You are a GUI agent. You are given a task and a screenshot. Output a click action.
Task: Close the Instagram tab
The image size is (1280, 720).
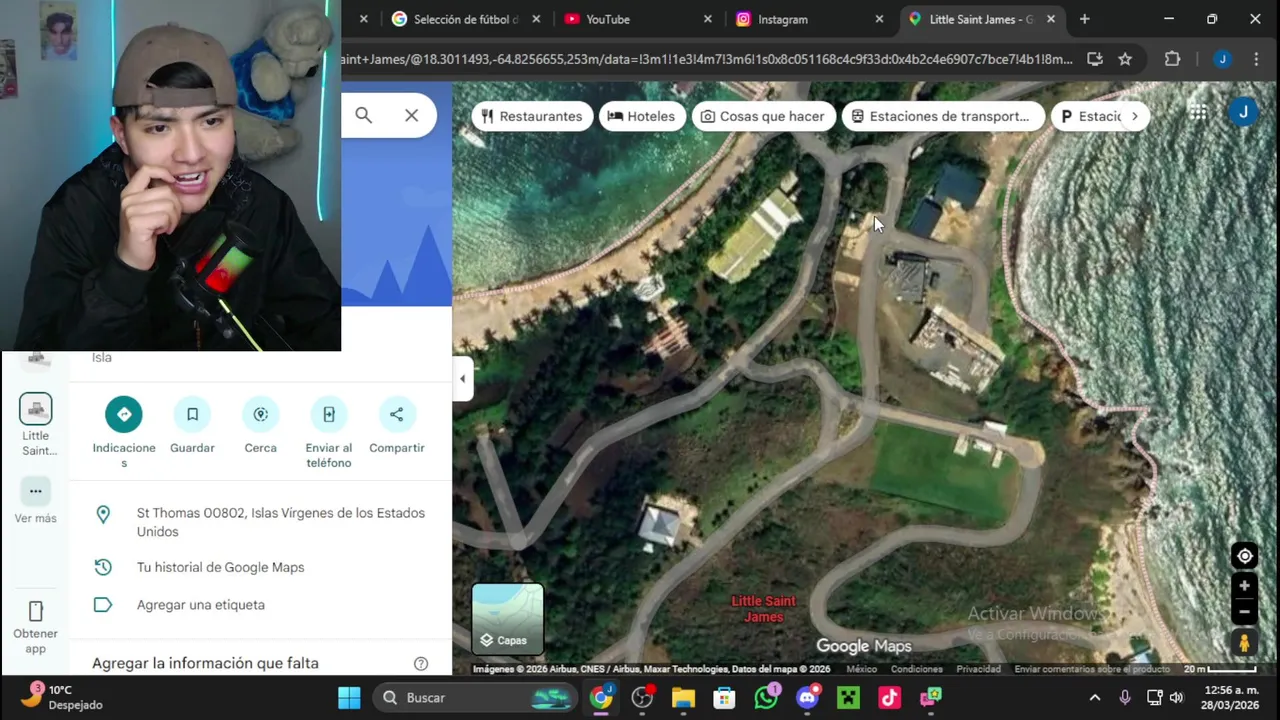pyautogui.click(x=879, y=19)
